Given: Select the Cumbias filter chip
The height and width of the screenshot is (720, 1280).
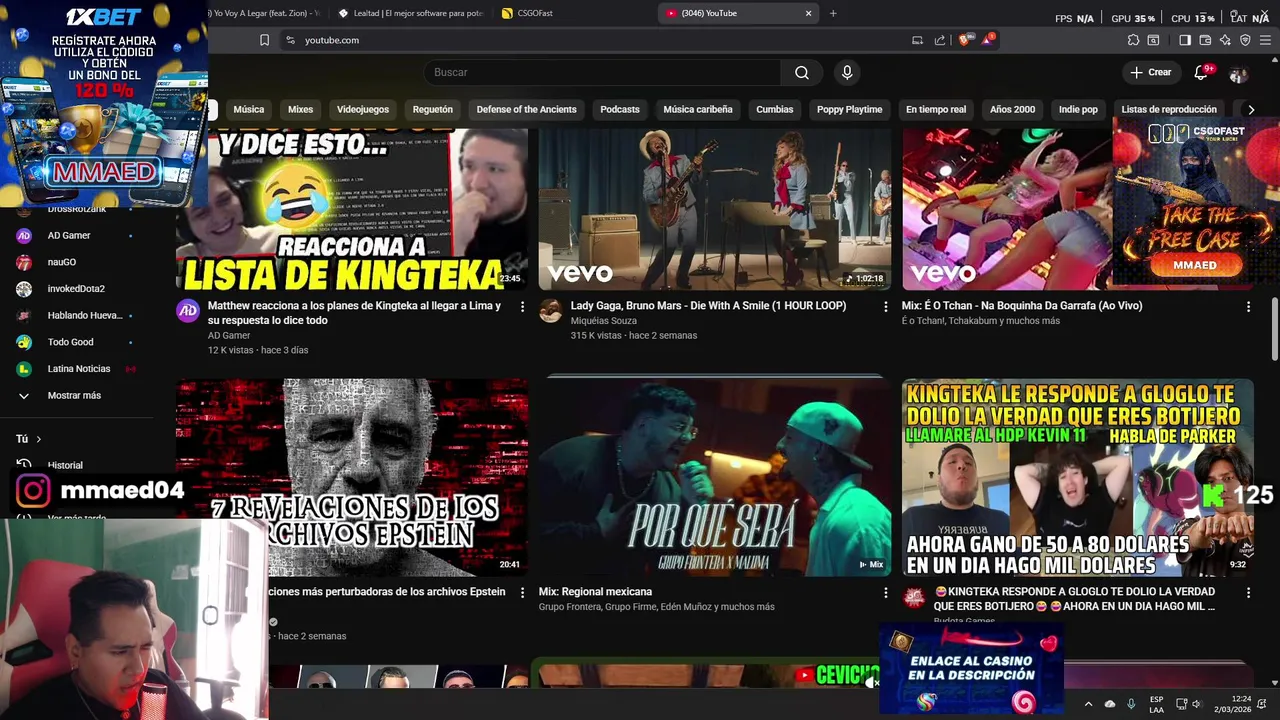Looking at the screenshot, I should (x=774, y=109).
